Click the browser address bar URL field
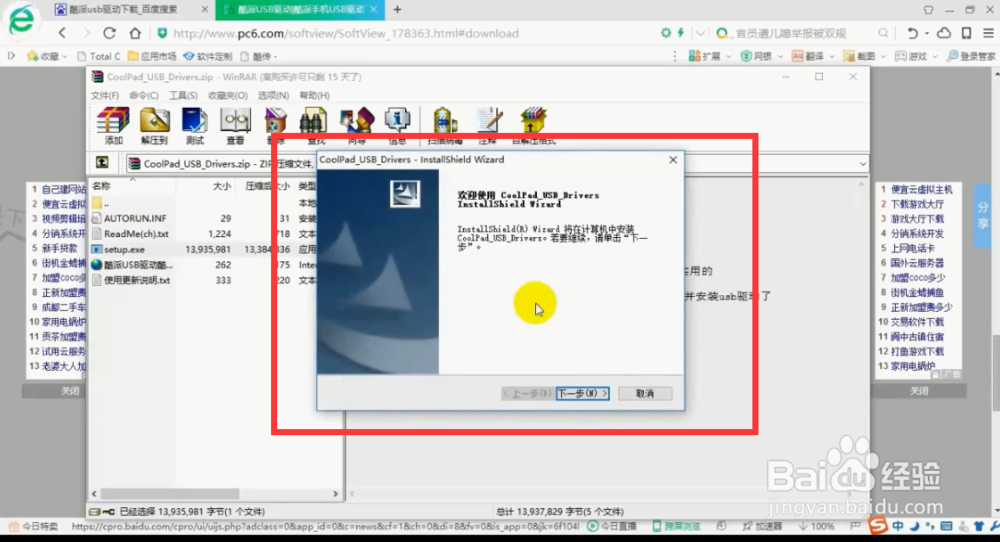The image size is (1000, 542). click(x=408, y=33)
